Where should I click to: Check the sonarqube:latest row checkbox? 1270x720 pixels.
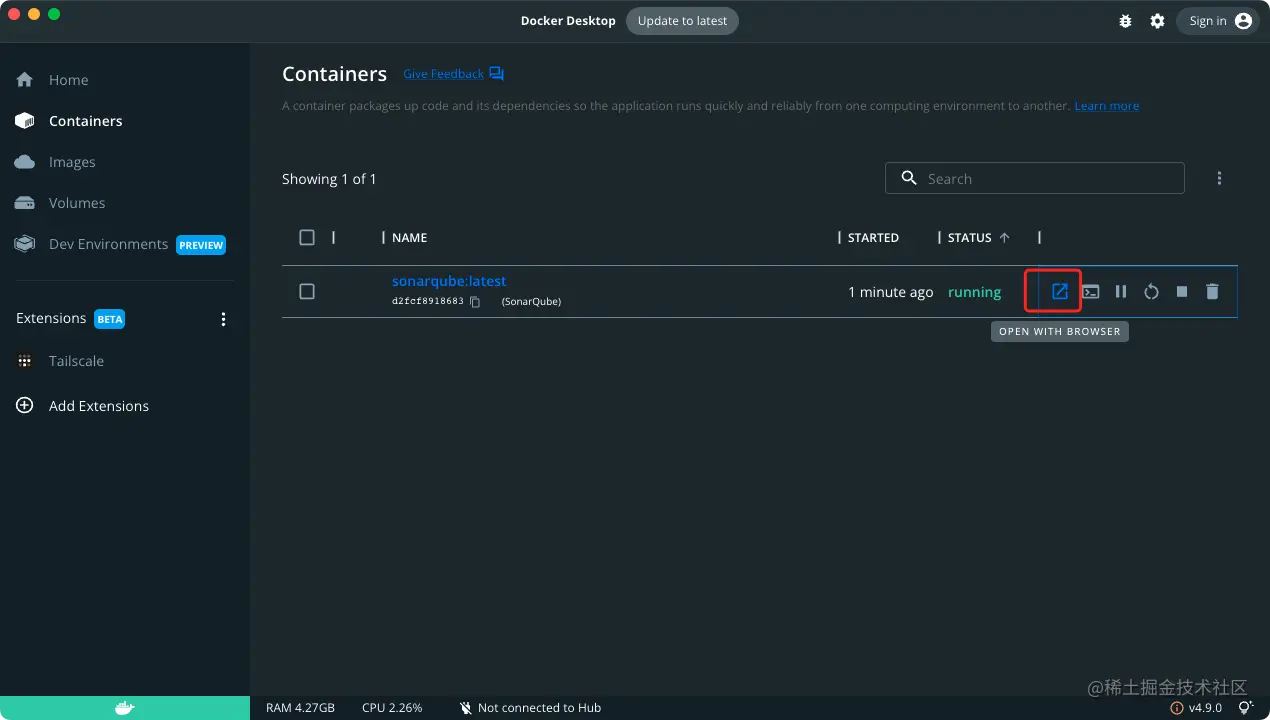(307, 292)
